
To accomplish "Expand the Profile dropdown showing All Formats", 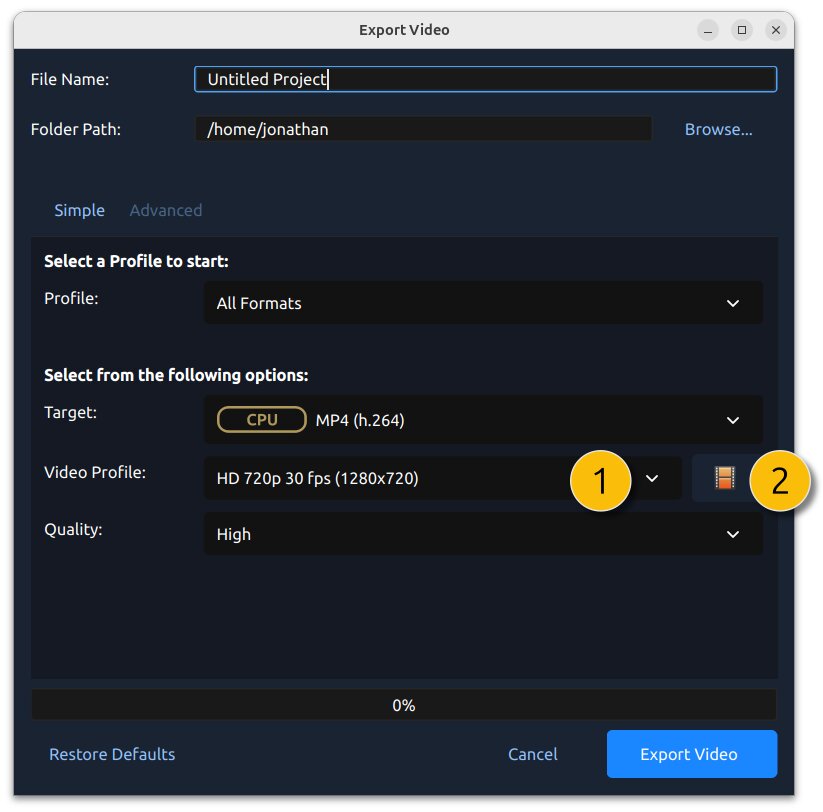I will coord(483,303).
